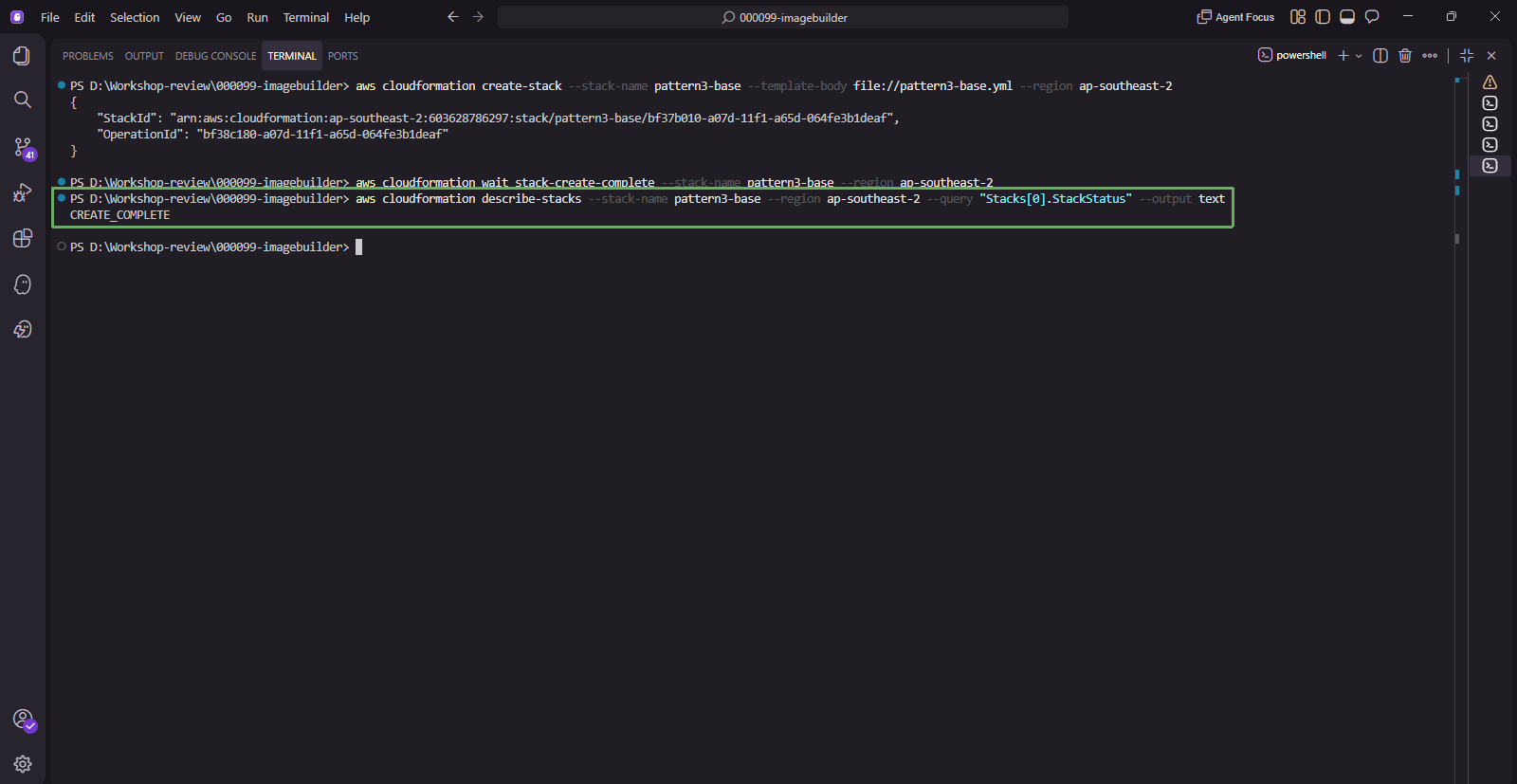Open the Run menu
This screenshot has width=1517, height=784.
click(x=257, y=17)
